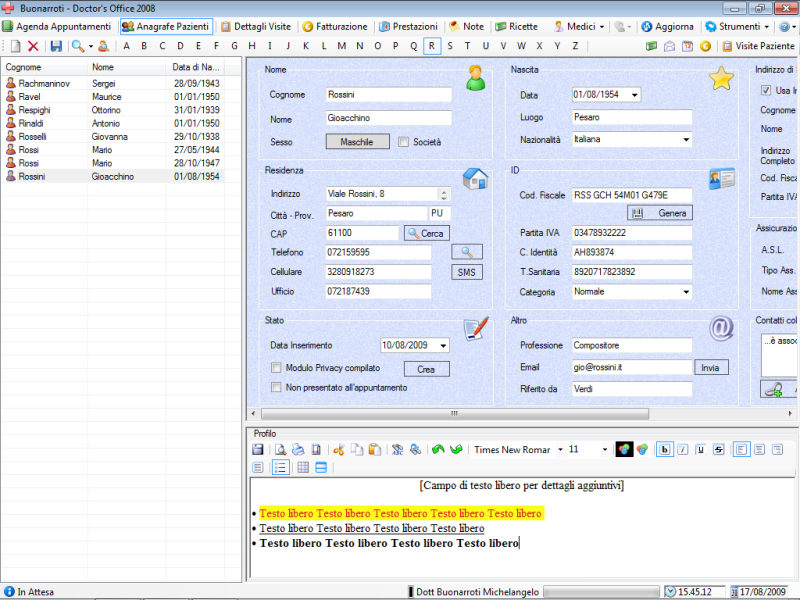Cut selected text with the scissors icon

(338, 449)
